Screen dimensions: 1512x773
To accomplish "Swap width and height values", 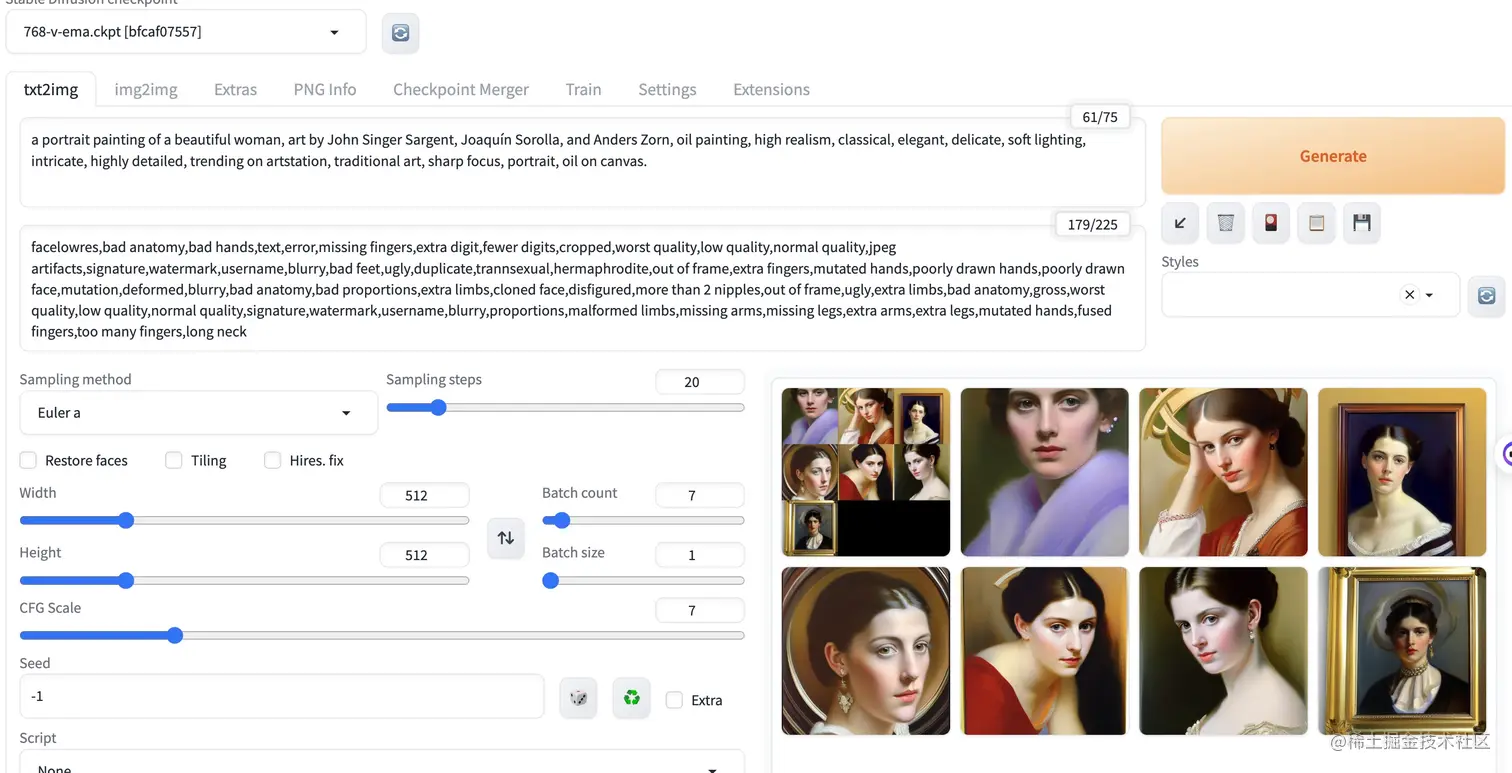I will pos(506,538).
